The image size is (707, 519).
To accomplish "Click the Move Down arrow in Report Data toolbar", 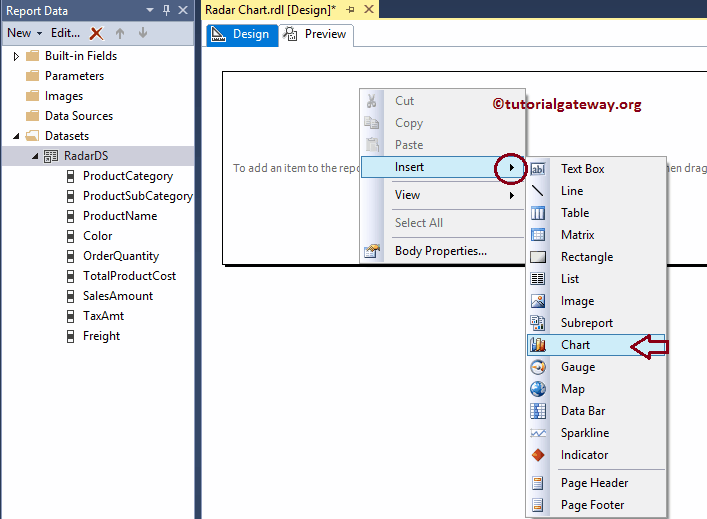I will [x=143, y=33].
